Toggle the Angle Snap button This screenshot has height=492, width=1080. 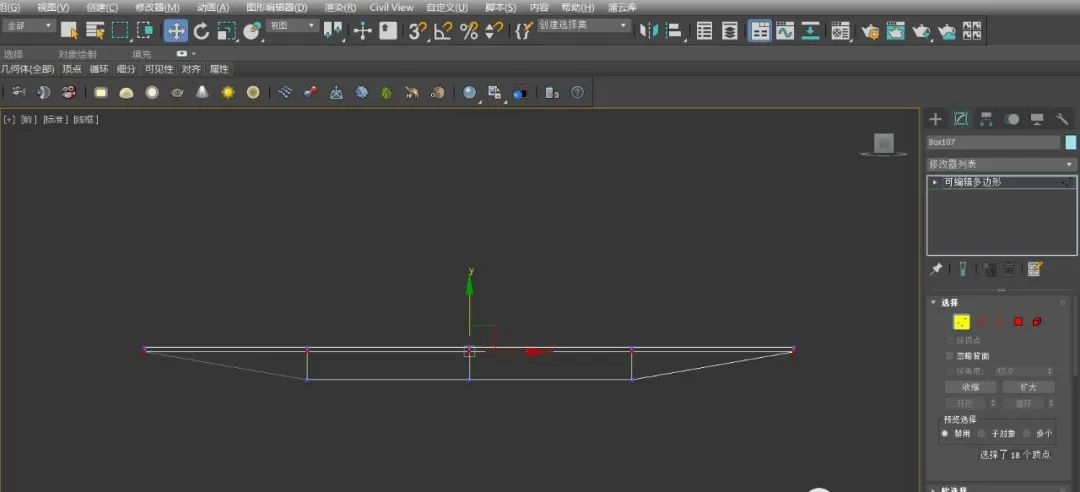click(x=443, y=30)
